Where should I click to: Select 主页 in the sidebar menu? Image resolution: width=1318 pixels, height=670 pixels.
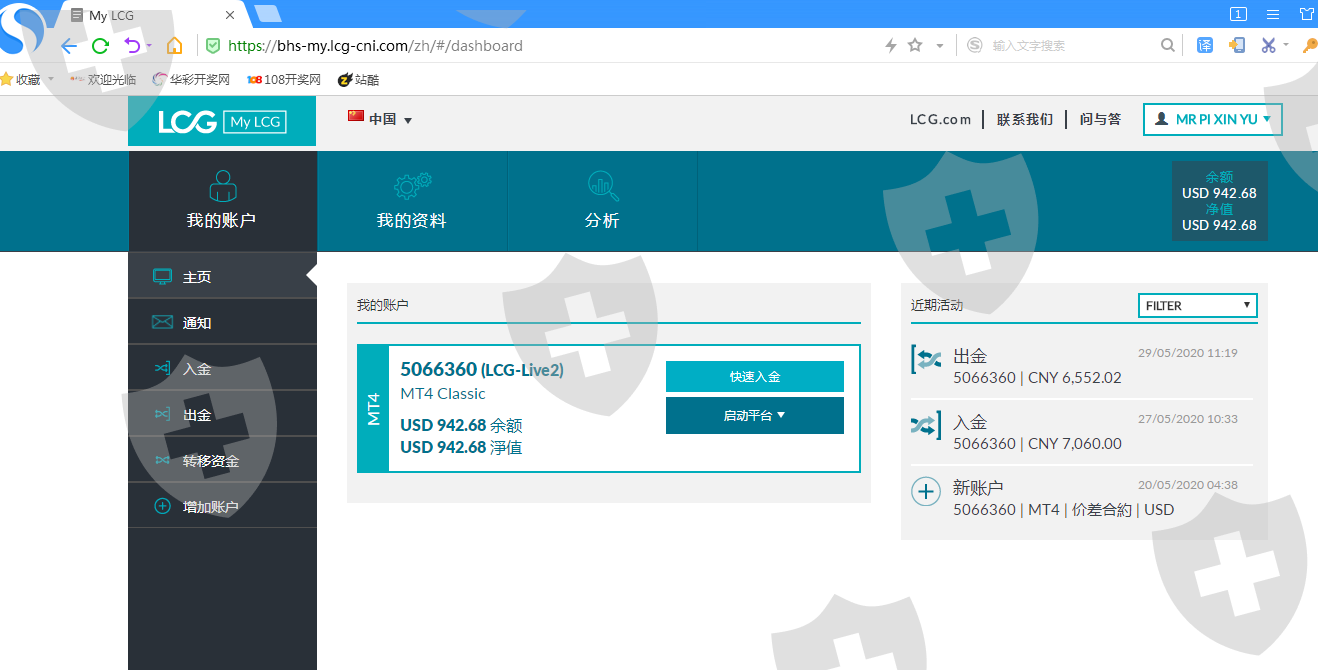point(222,277)
